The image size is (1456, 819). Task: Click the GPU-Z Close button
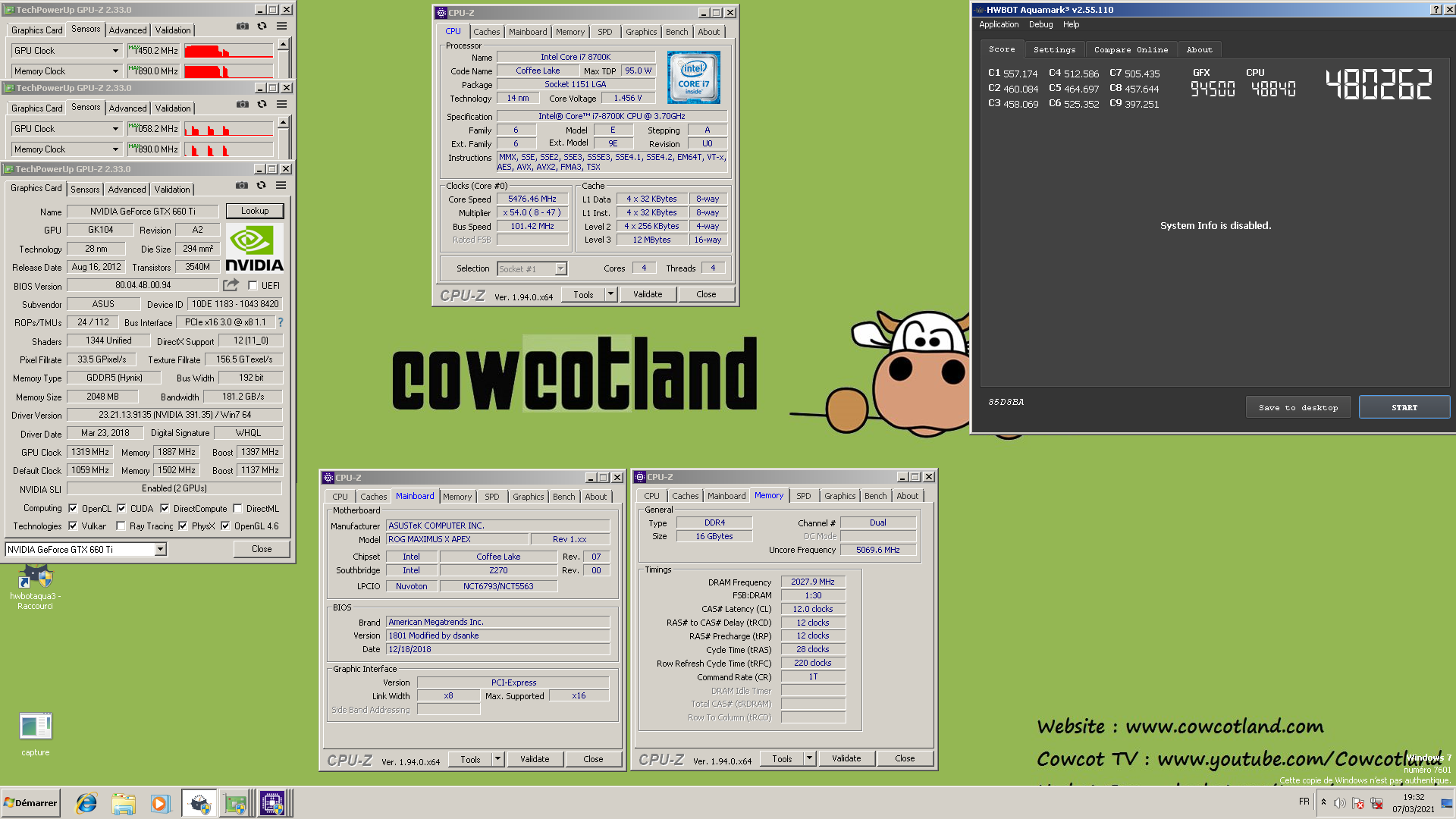tap(262, 549)
